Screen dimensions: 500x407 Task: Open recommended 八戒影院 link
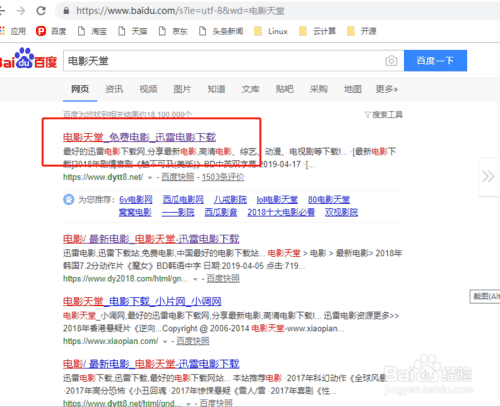tap(230, 200)
